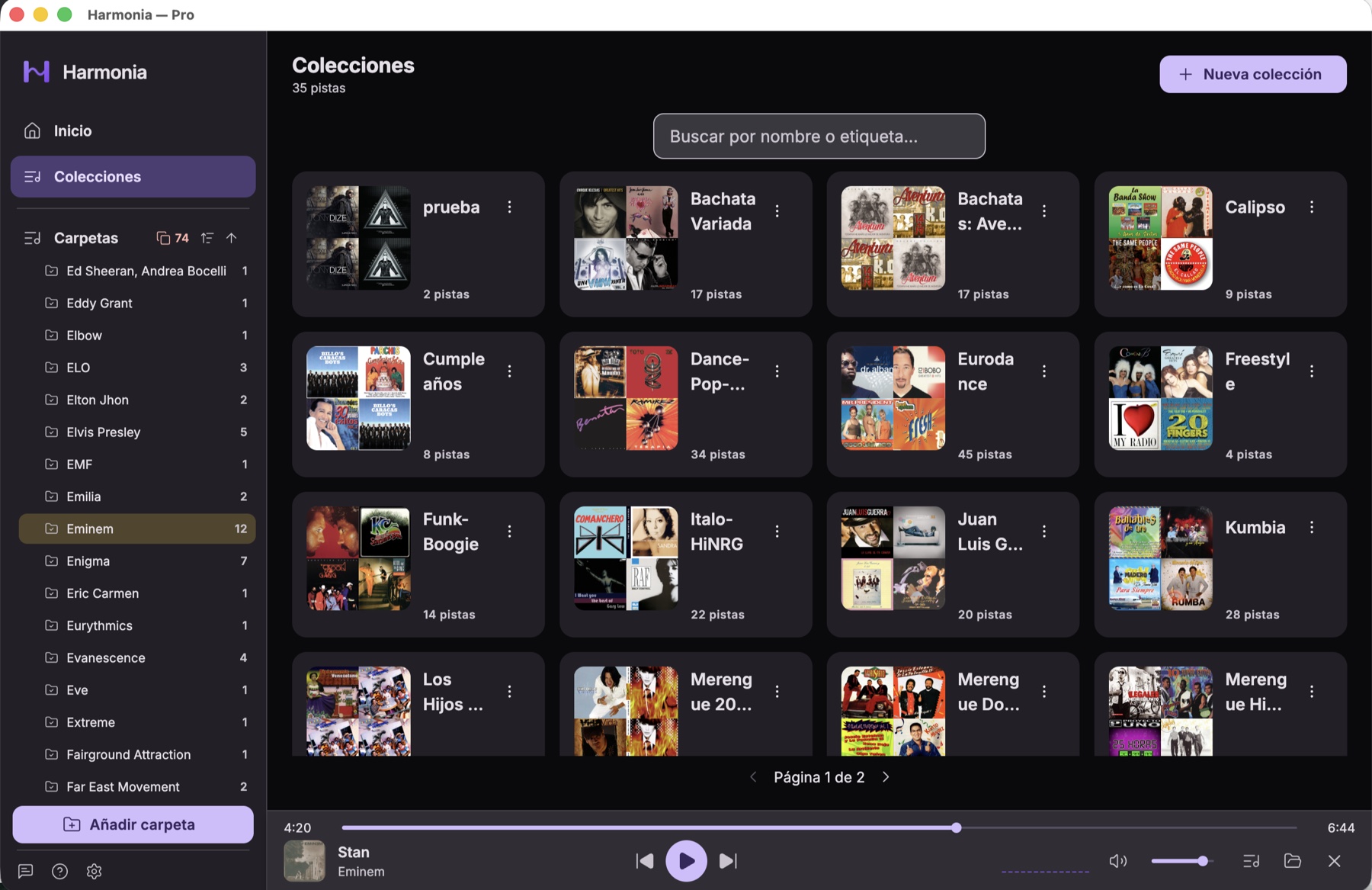Open the Los Hijos ... options menu

pyautogui.click(x=510, y=691)
